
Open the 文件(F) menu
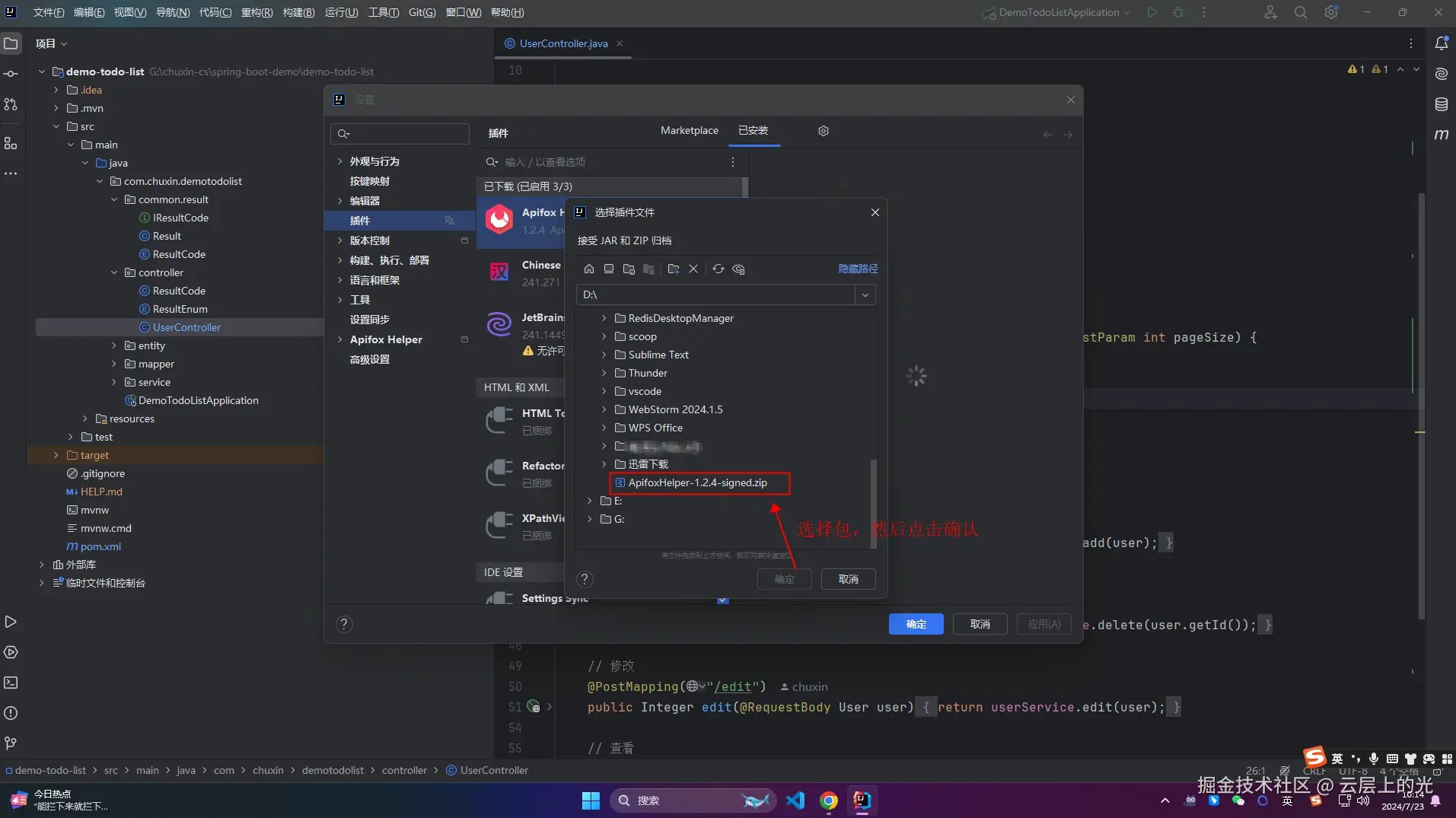(x=49, y=12)
